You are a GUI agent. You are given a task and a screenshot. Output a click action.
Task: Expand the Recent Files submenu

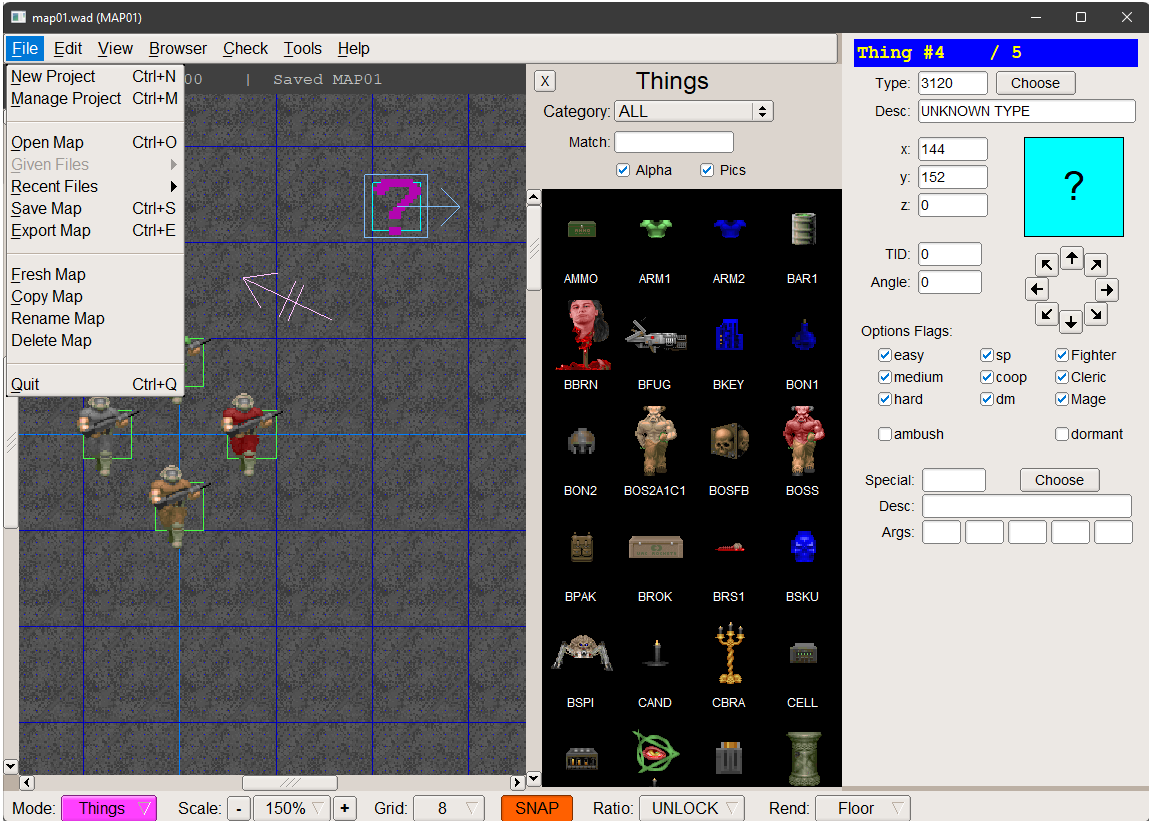point(95,186)
